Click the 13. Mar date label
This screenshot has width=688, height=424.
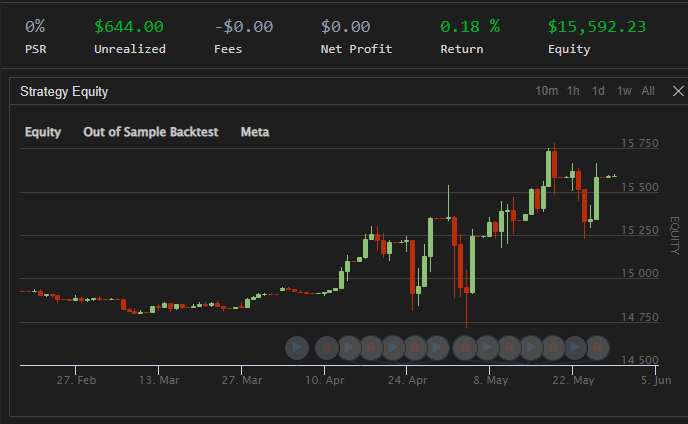159,380
